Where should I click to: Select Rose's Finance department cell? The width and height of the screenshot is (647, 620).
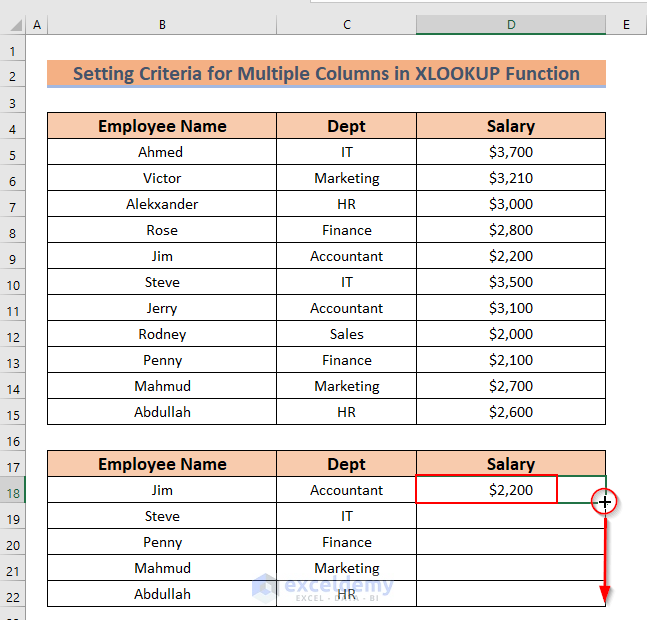[347, 230]
